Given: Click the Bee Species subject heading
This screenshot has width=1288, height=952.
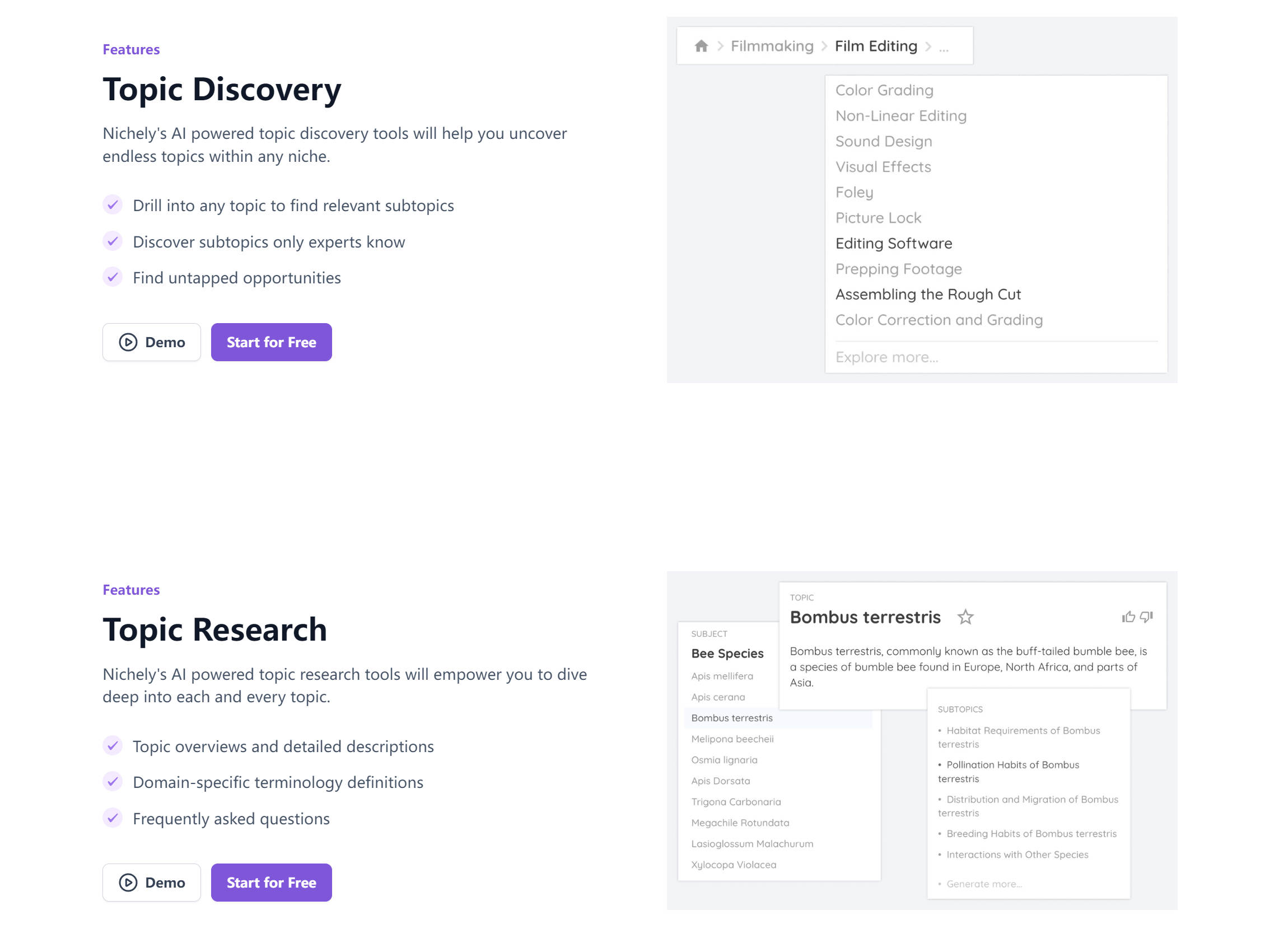Looking at the screenshot, I should pyautogui.click(x=727, y=654).
